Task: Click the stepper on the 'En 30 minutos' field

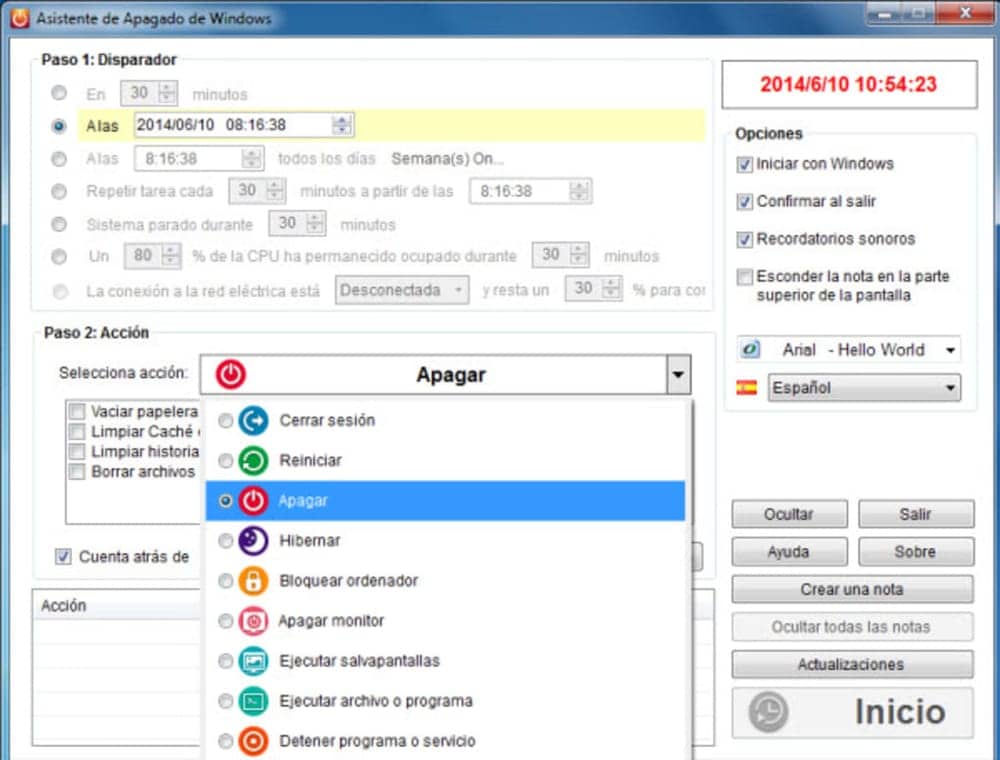Action: (168, 93)
